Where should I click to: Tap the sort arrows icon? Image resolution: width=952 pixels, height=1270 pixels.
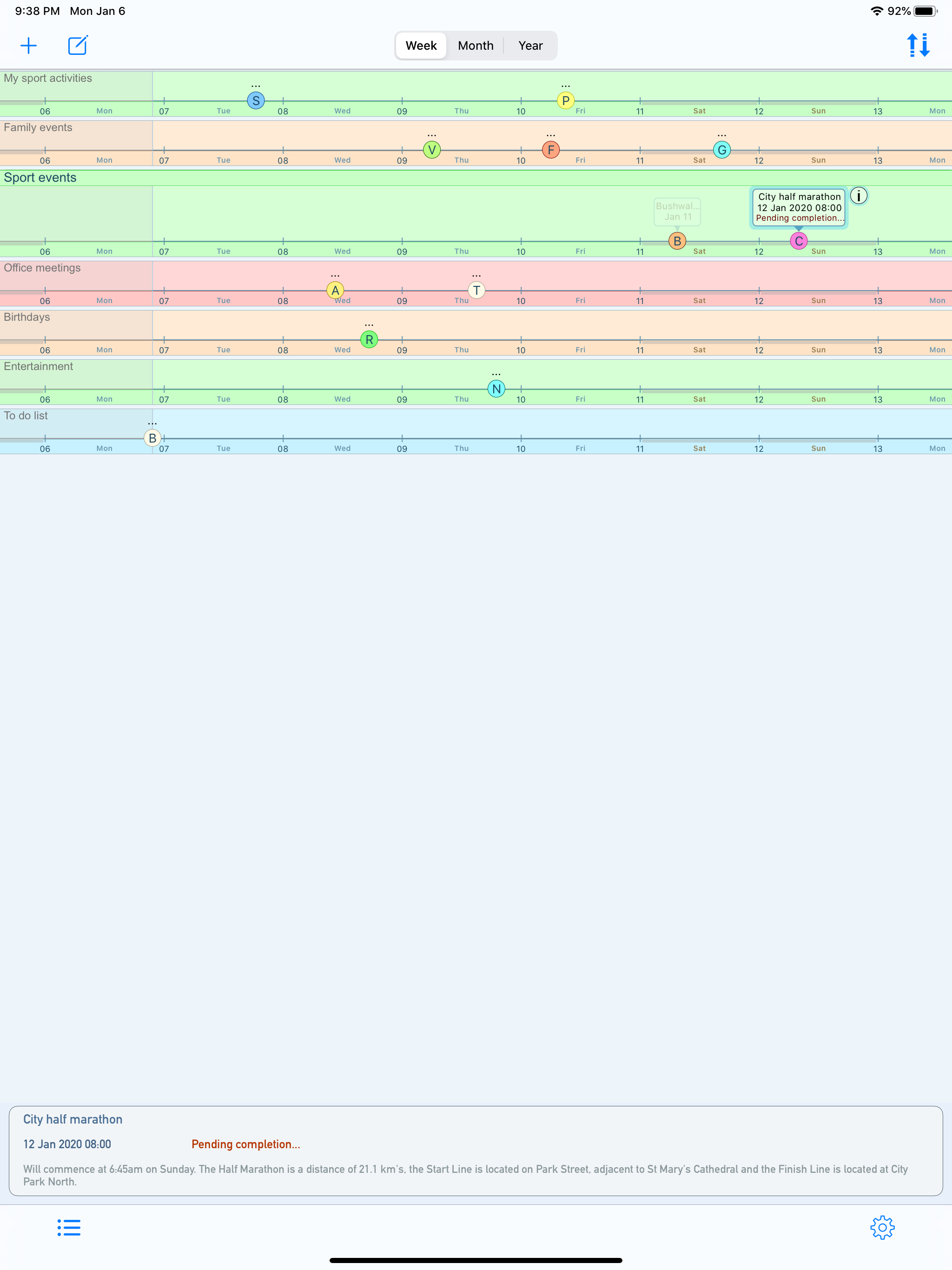pyautogui.click(x=919, y=46)
